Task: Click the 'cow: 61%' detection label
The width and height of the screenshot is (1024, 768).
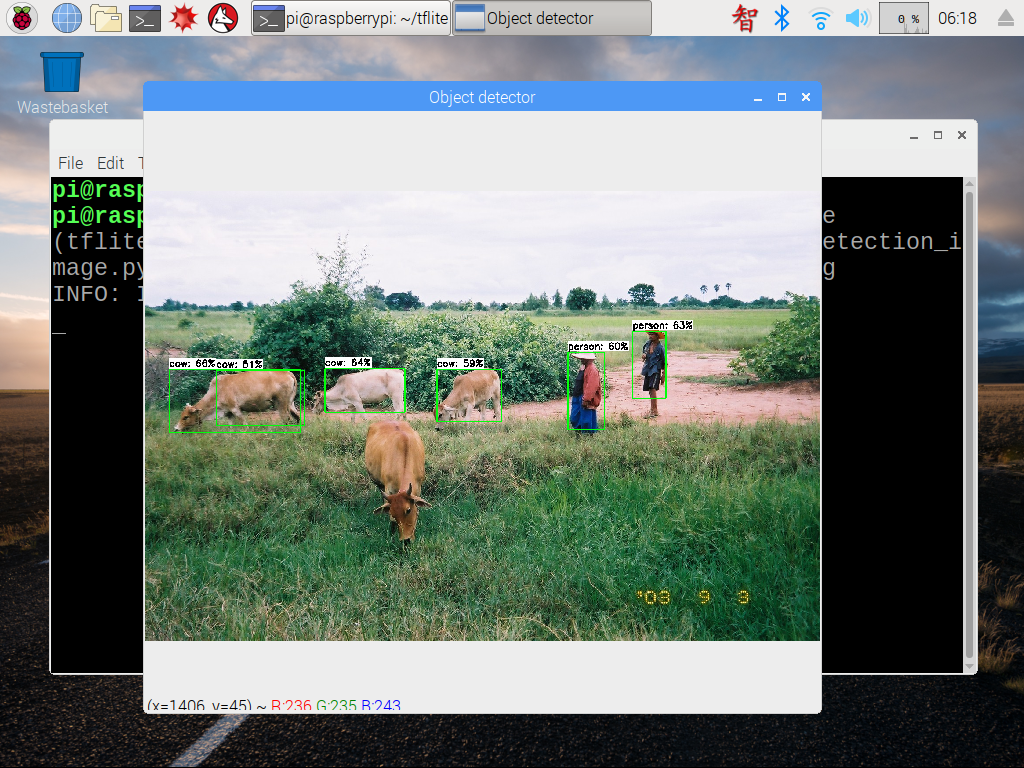Action: tap(240, 364)
